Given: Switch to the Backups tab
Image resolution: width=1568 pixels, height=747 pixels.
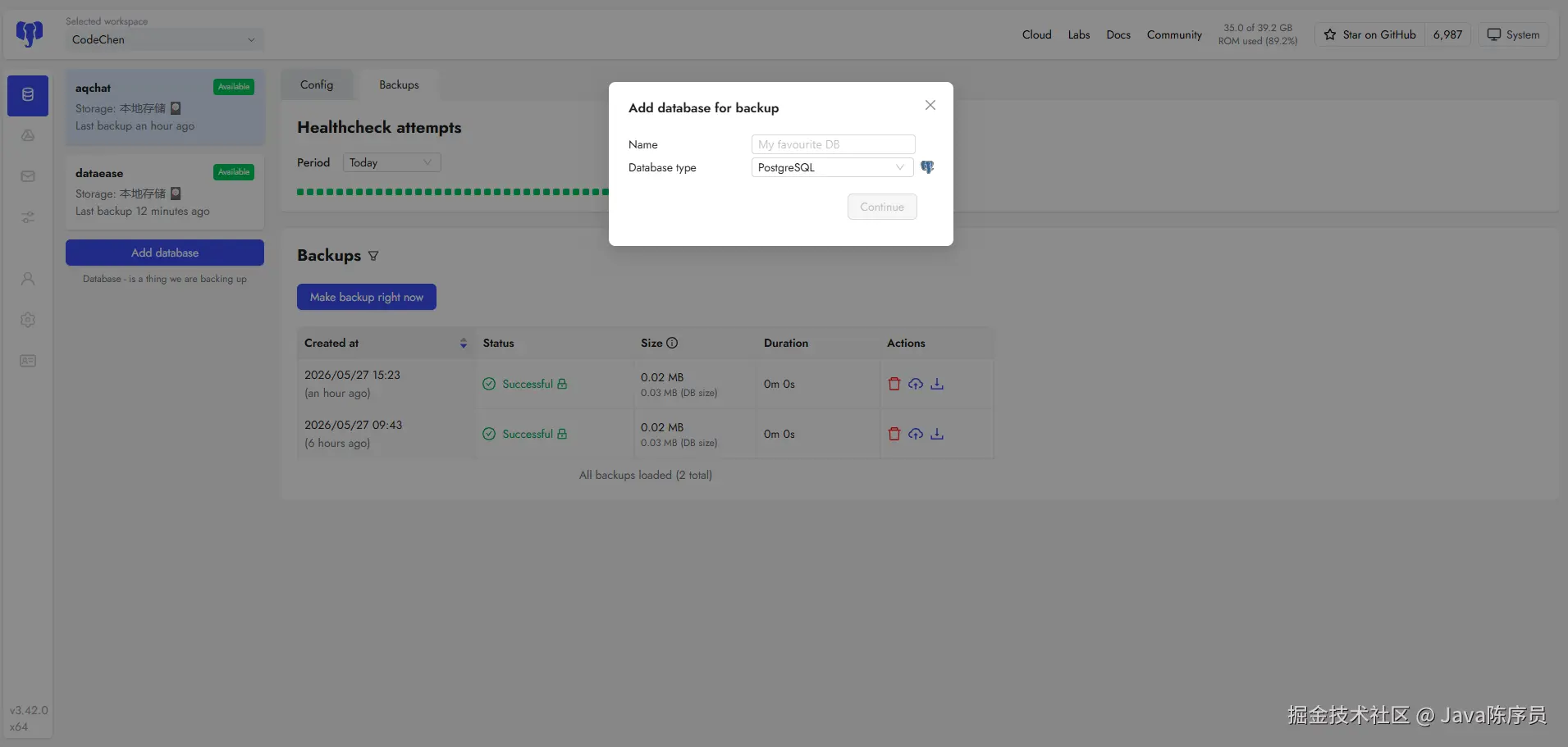Looking at the screenshot, I should [x=399, y=84].
